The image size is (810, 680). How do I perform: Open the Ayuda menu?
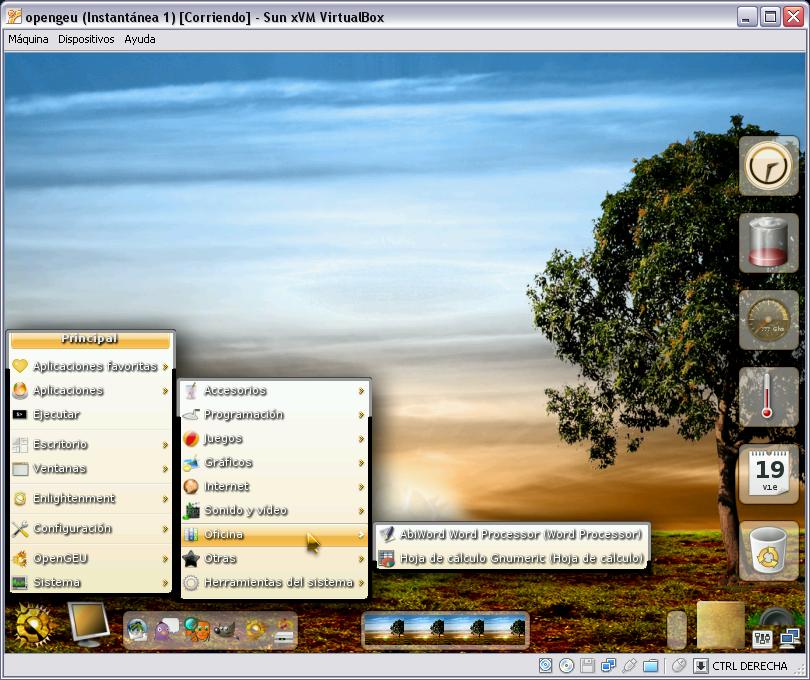point(139,39)
